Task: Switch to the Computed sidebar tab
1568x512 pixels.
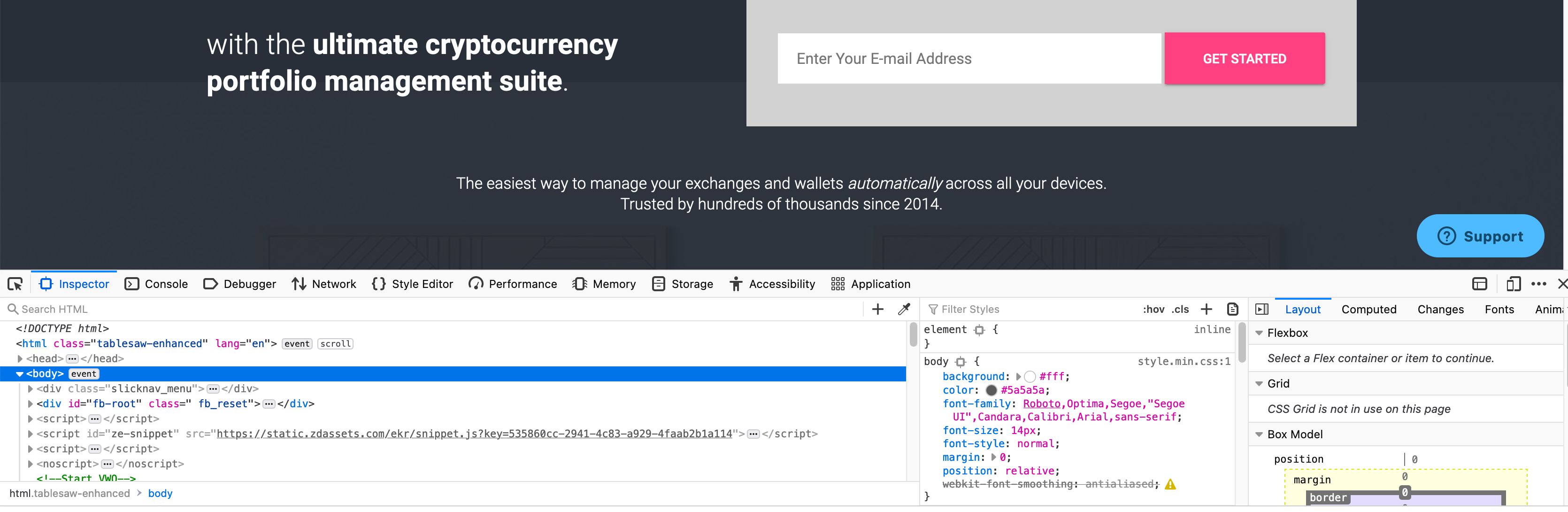Action: pyautogui.click(x=1369, y=309)
